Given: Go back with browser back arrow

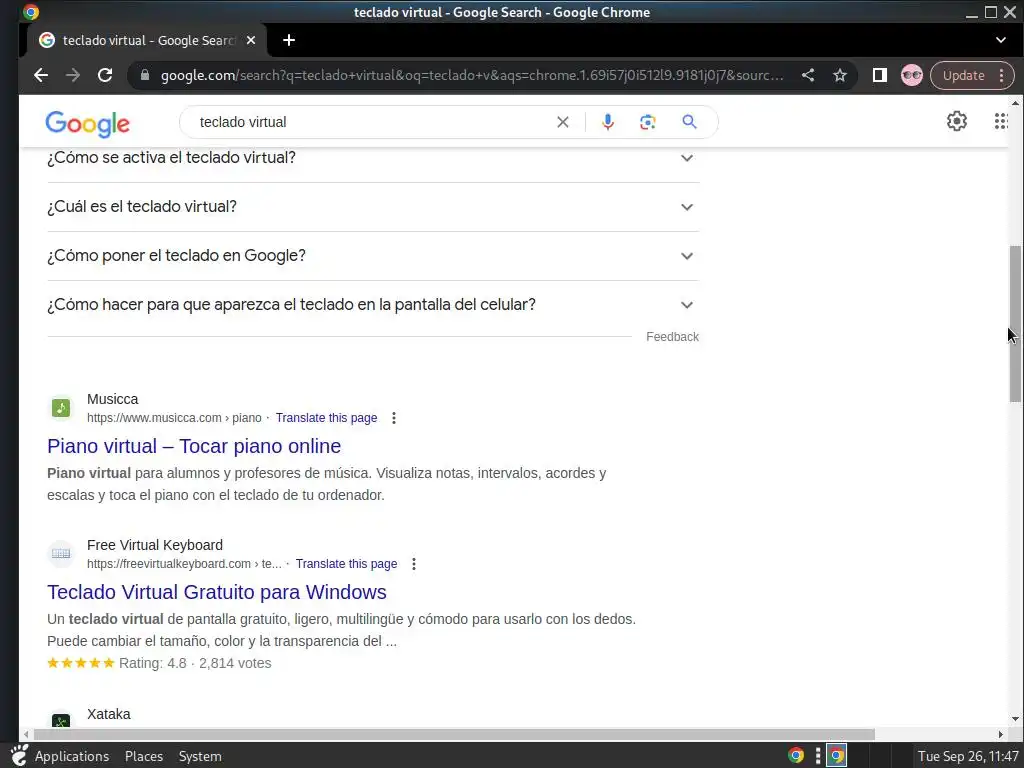Looking at the screenshot, I should coord(40,75).
